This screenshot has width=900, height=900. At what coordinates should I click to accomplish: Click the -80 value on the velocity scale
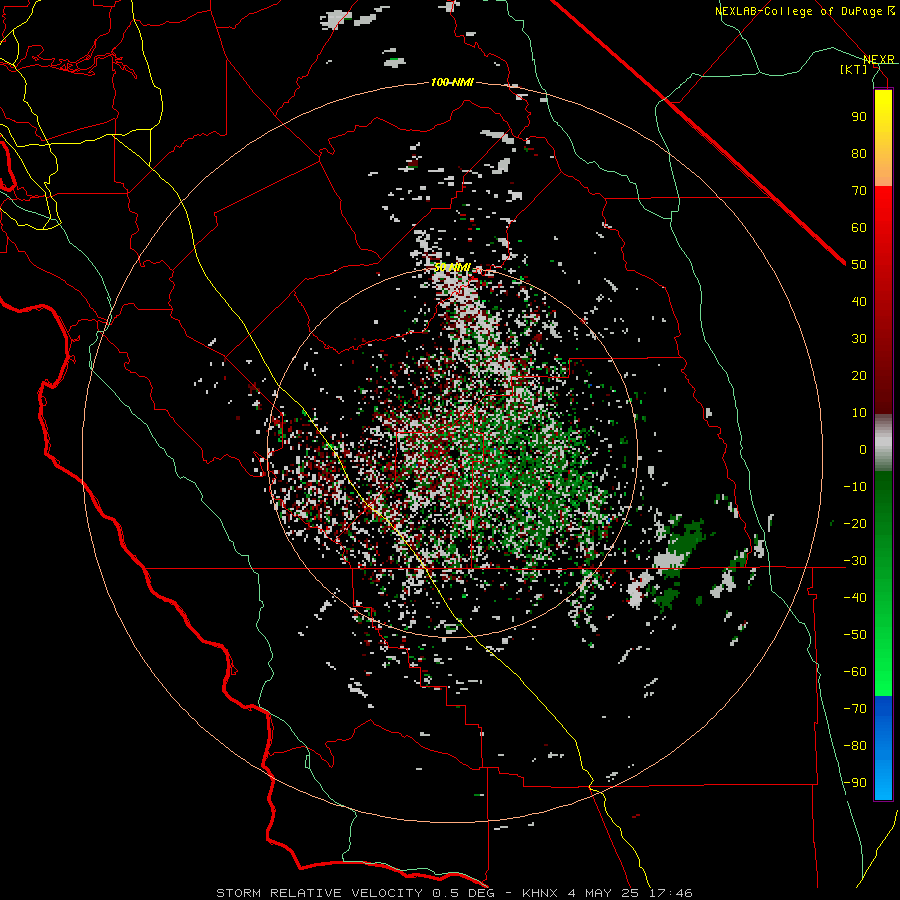pos(855,746)
